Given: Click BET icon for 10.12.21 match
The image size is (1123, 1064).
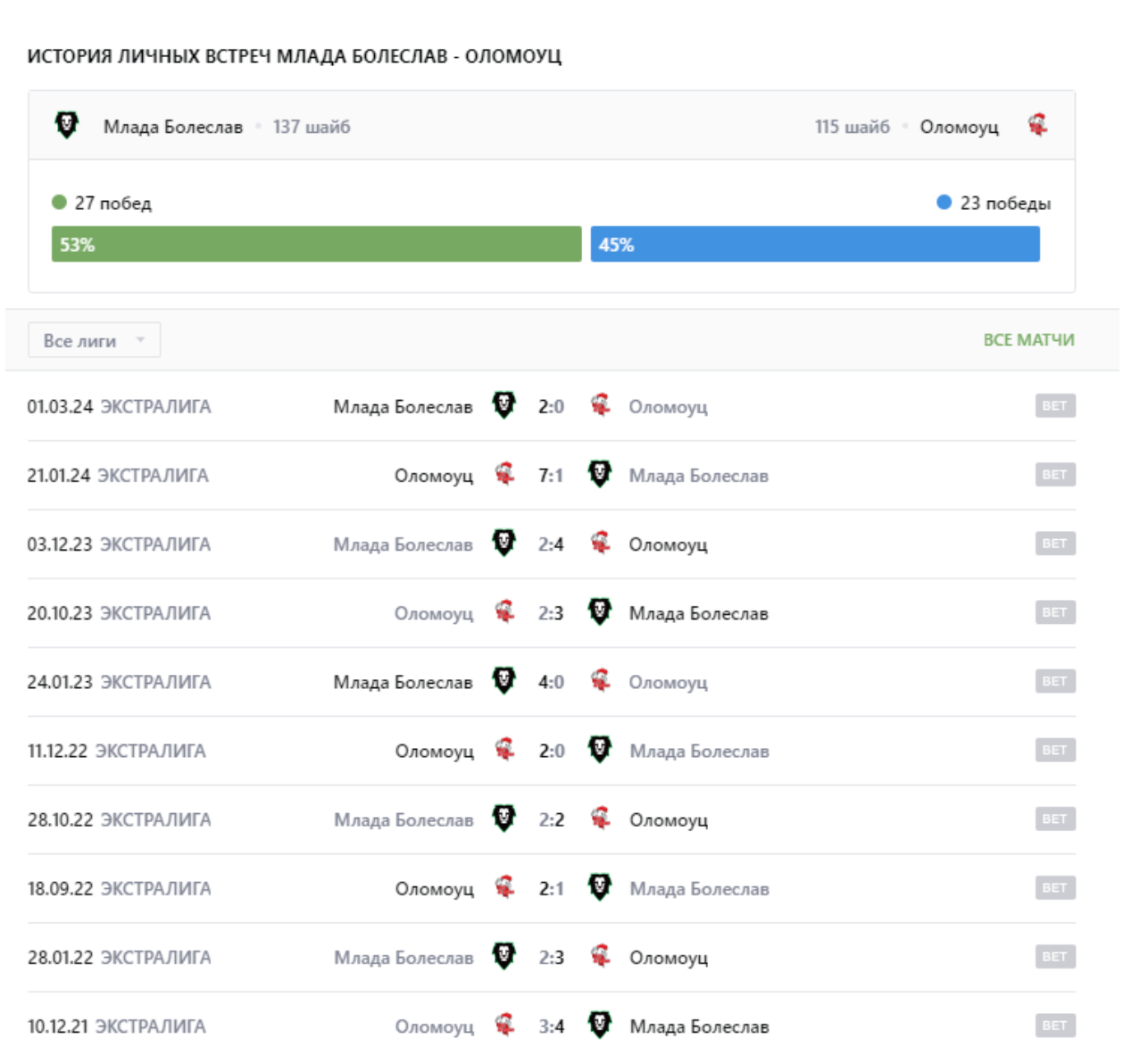Looking at the screenshot, I should (x=1055, y=1026).
